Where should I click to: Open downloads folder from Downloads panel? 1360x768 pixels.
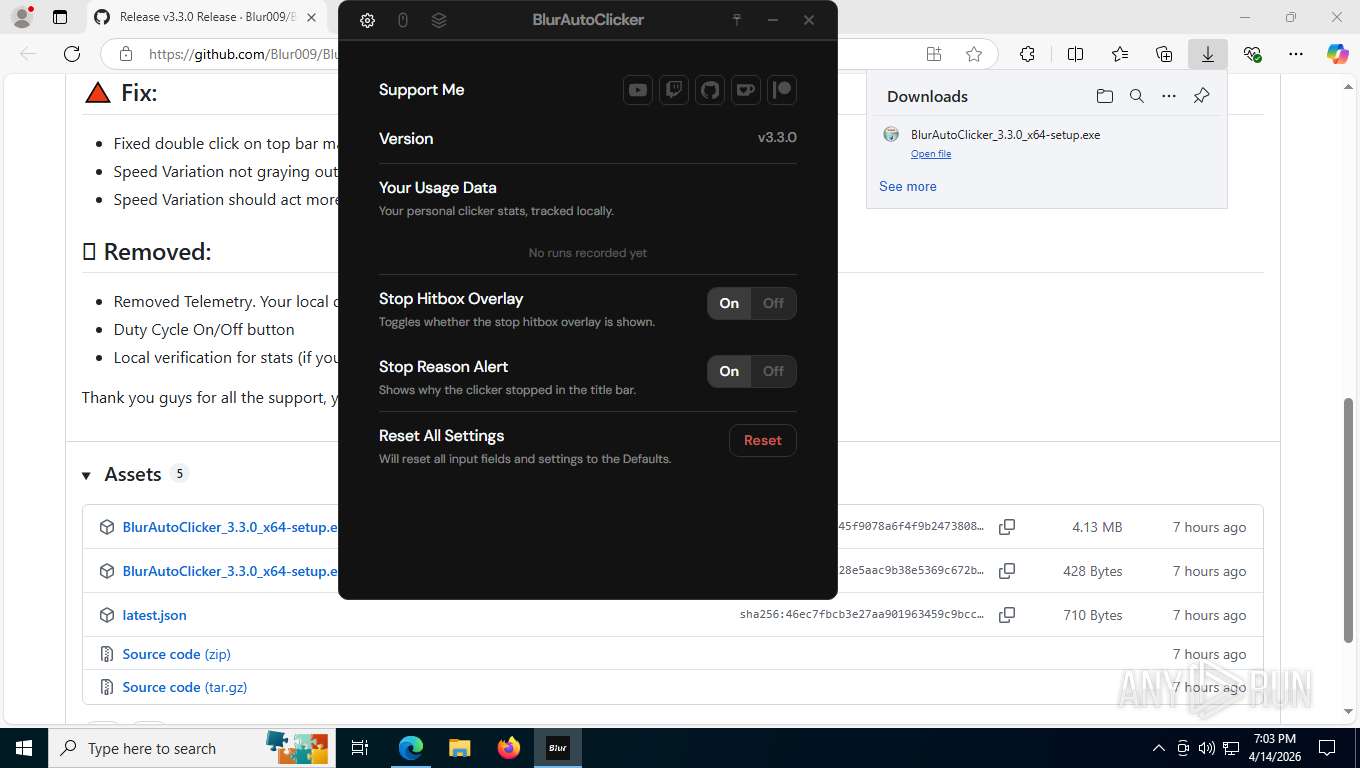[x=1105, y=96]
